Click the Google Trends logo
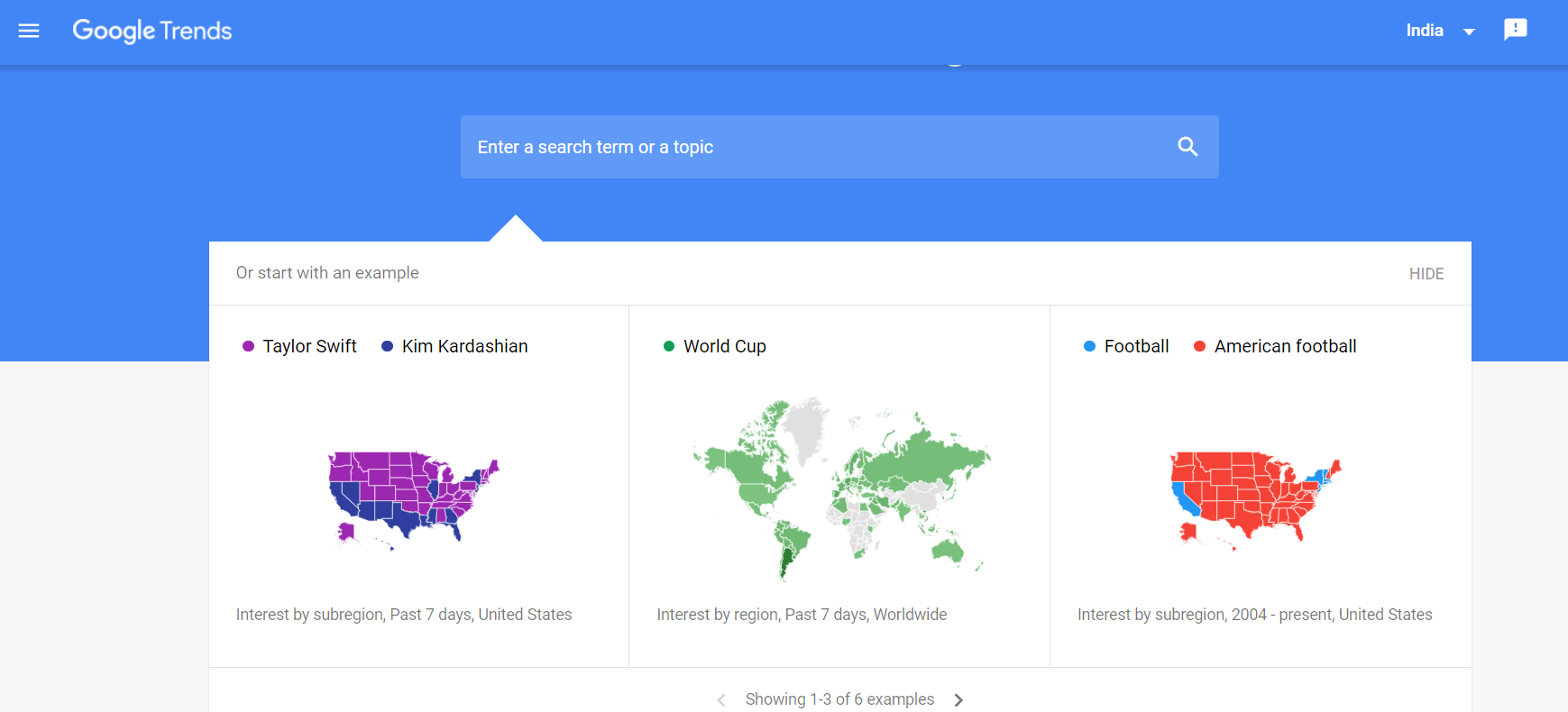Screen dimensions: 1568x712 pyautogui.click(x=152, y=31)
